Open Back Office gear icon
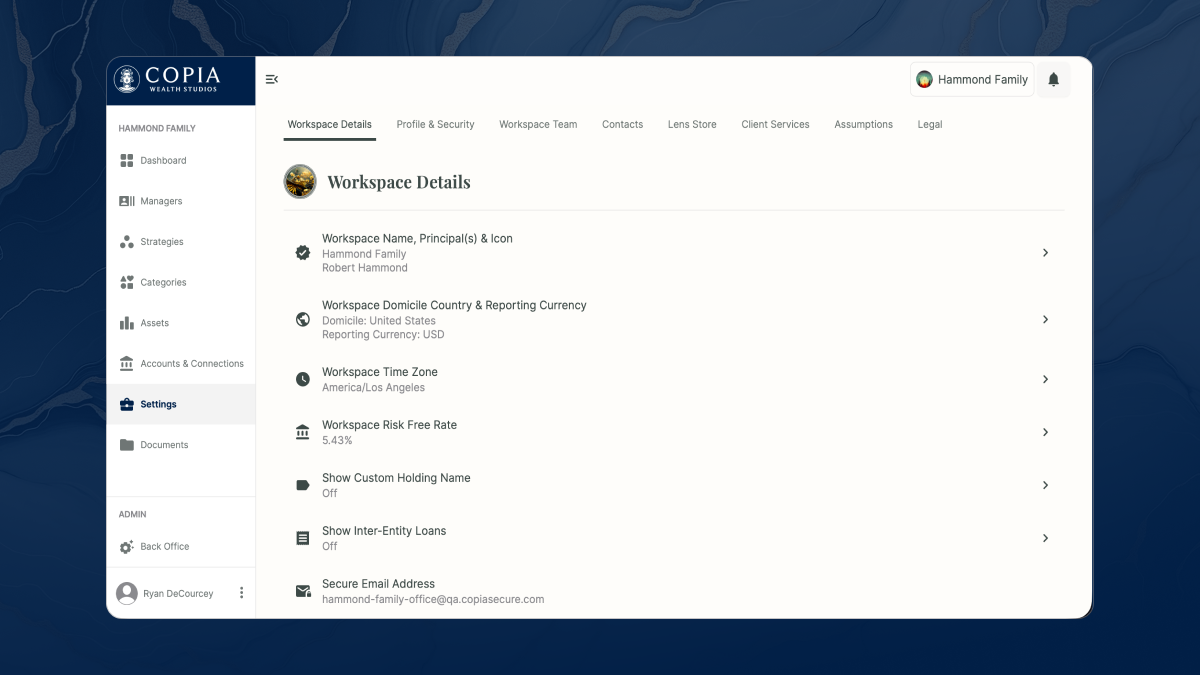The image size is (1200, 675). coord(127,547)
